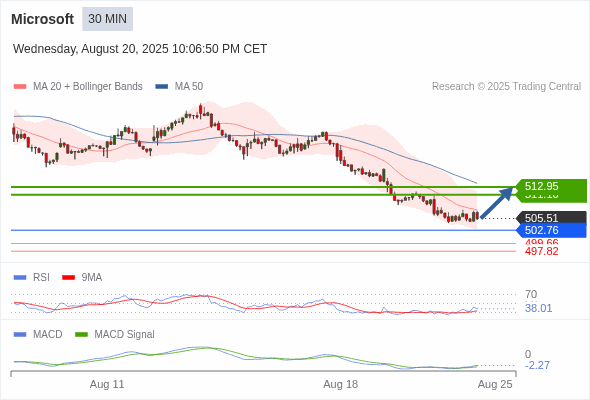Click the Aug 11 date axis label
Viewport: 590px width, 400px height.
(x=107, y=384)
